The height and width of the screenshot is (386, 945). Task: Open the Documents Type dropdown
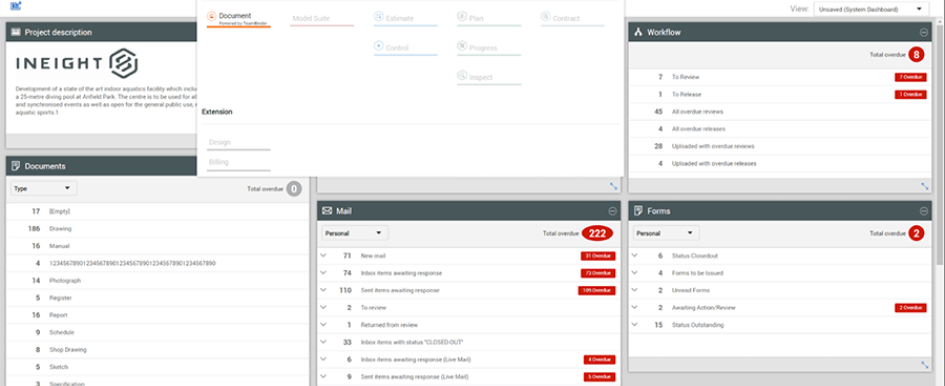pos(44,189)
